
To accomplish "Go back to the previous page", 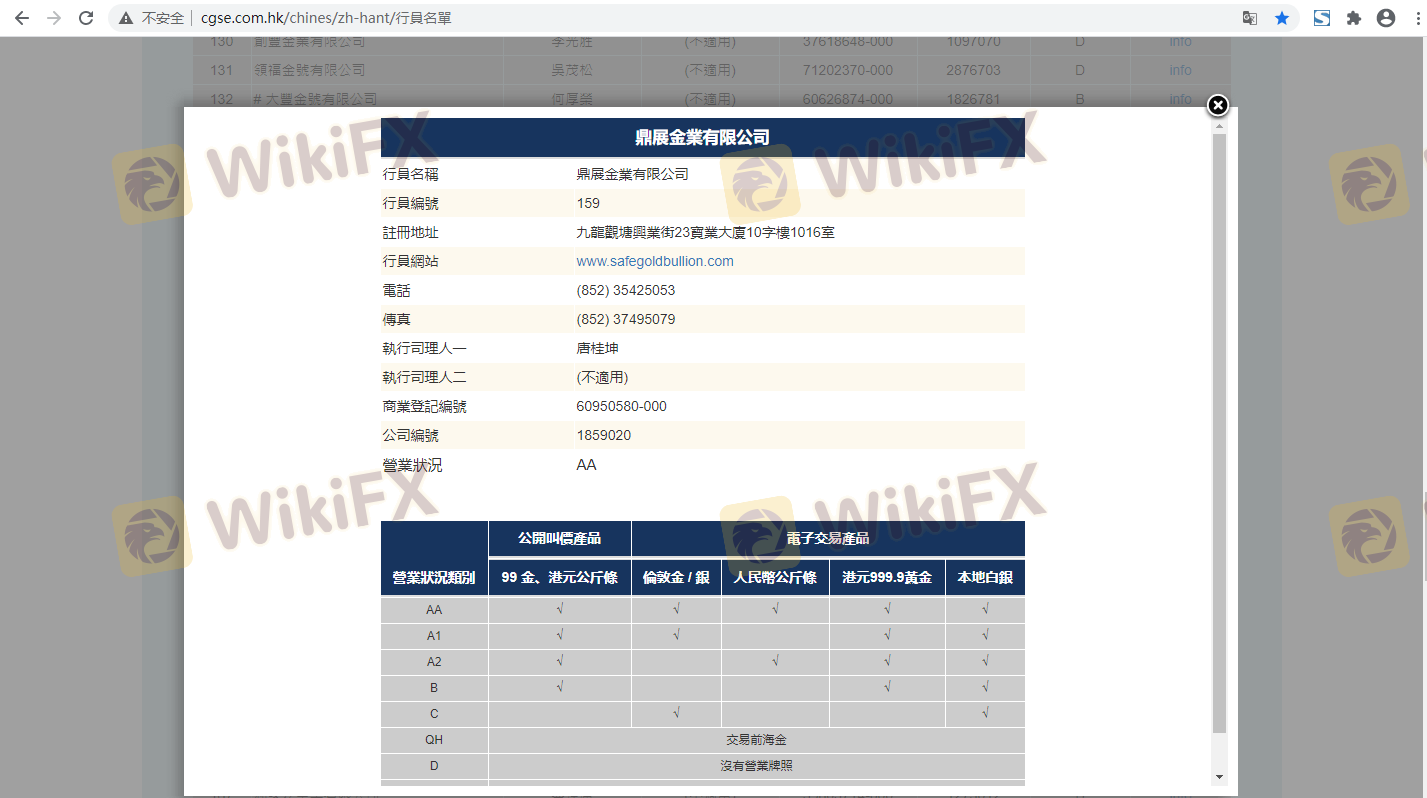I will (22, 18).
